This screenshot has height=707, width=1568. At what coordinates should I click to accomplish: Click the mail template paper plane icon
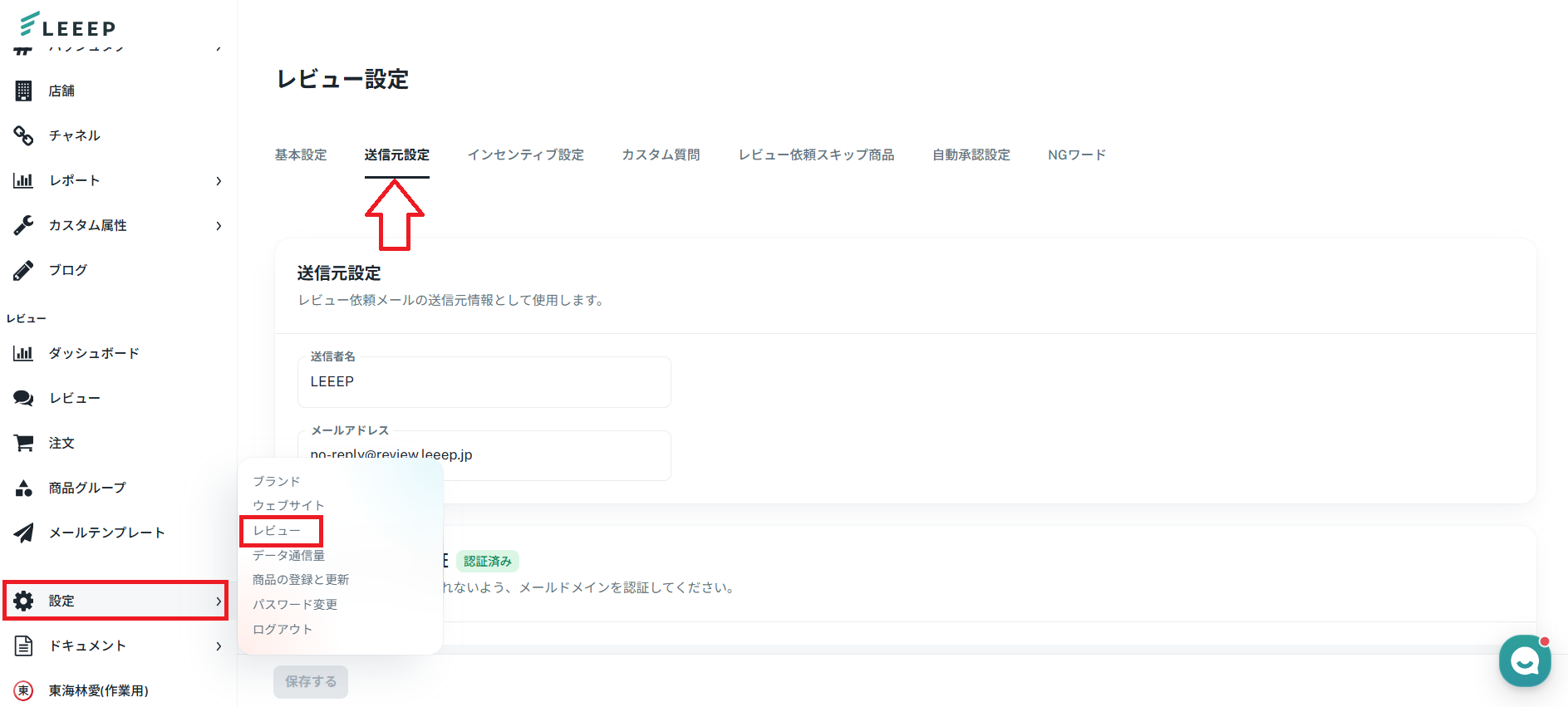[23, 533]
